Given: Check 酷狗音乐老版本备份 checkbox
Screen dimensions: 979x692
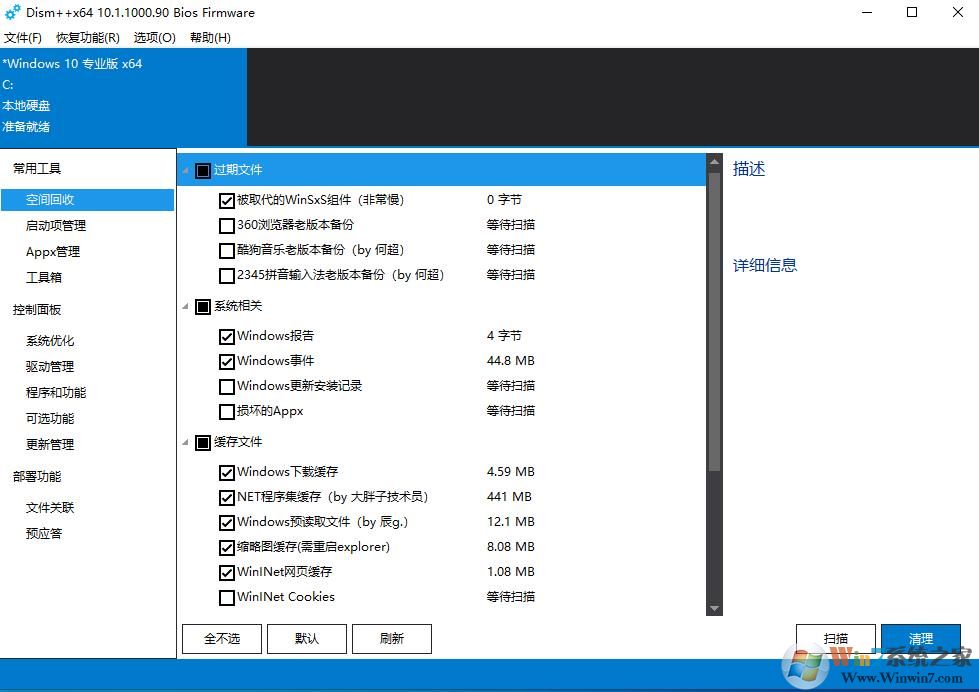Looking at the screenshot, I should point(227,250).
